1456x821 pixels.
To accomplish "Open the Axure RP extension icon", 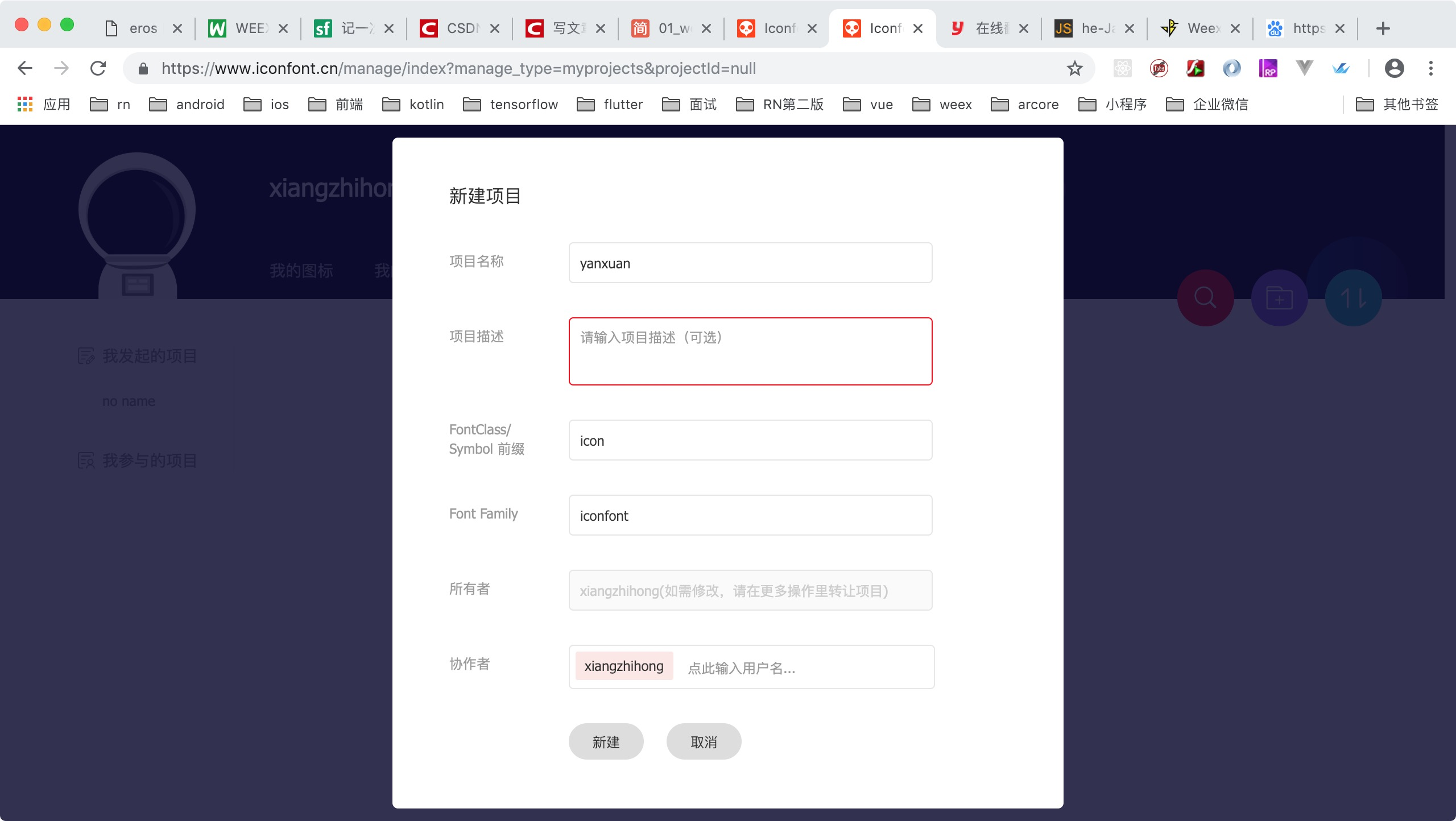I will (x=1269, y=68).
